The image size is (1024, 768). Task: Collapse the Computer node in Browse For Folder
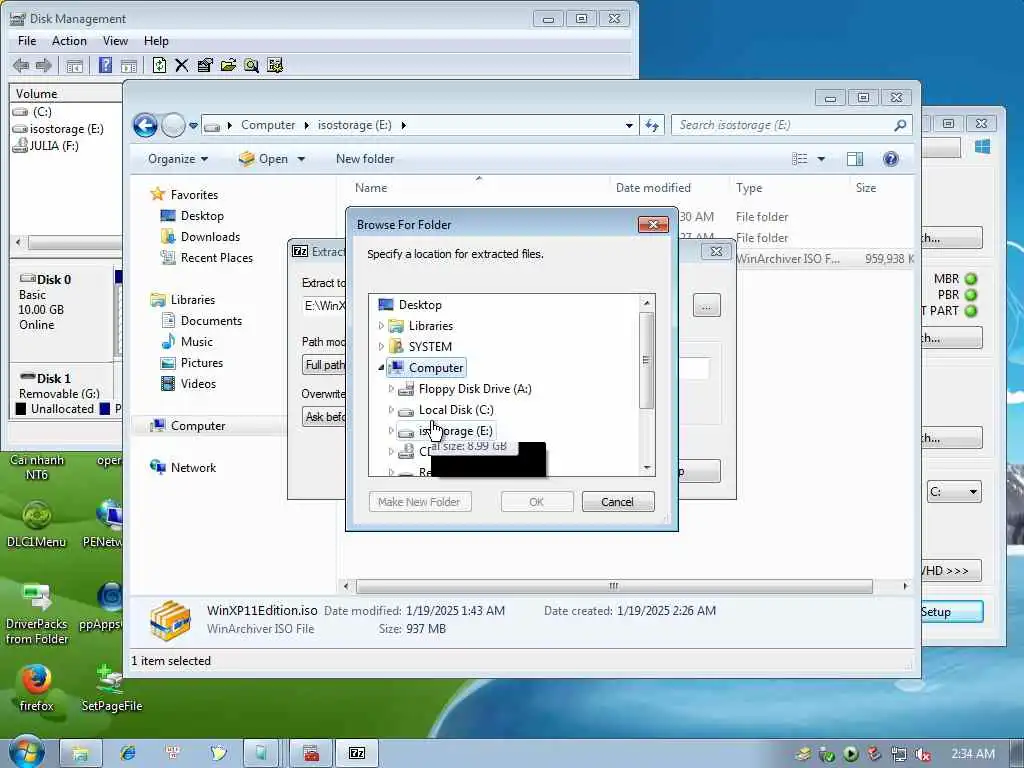(381, 368)
